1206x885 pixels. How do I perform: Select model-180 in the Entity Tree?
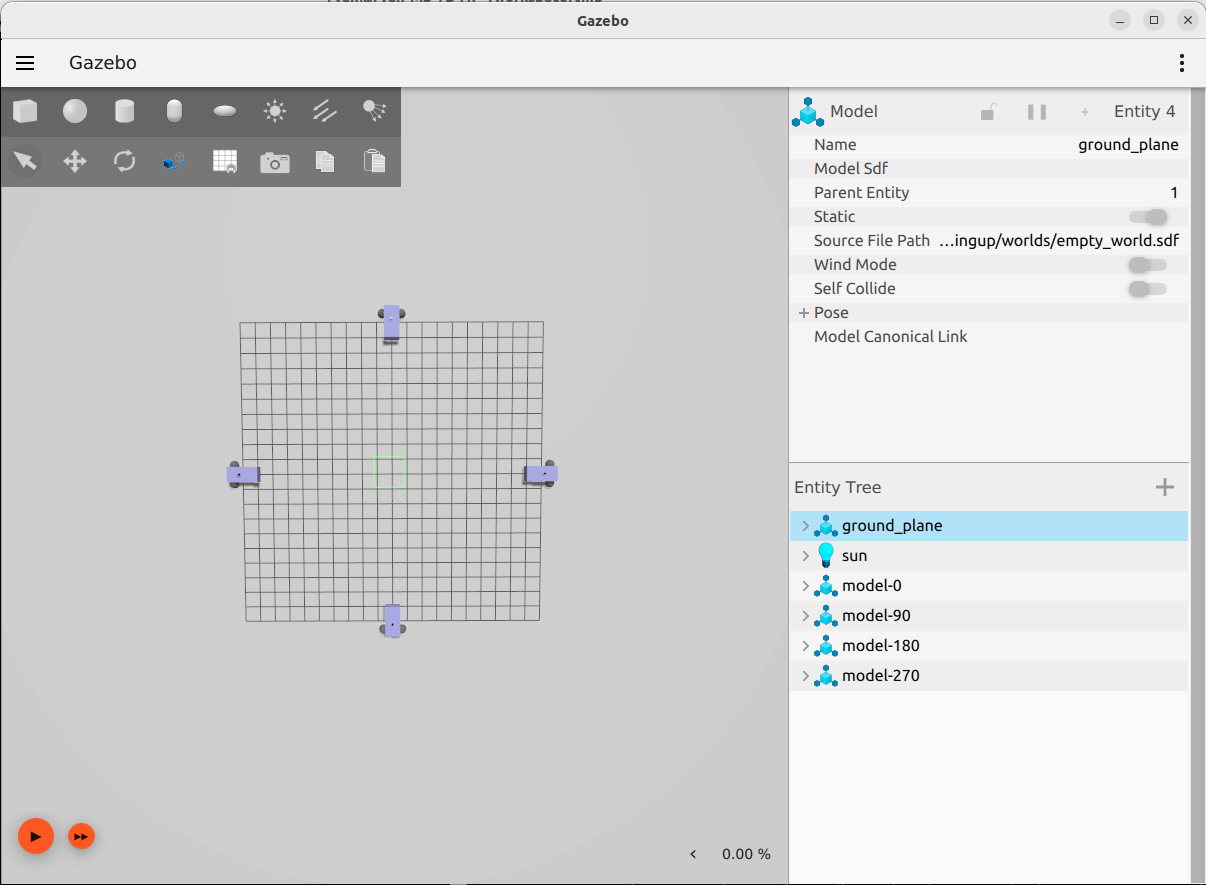tap(989, 646)
